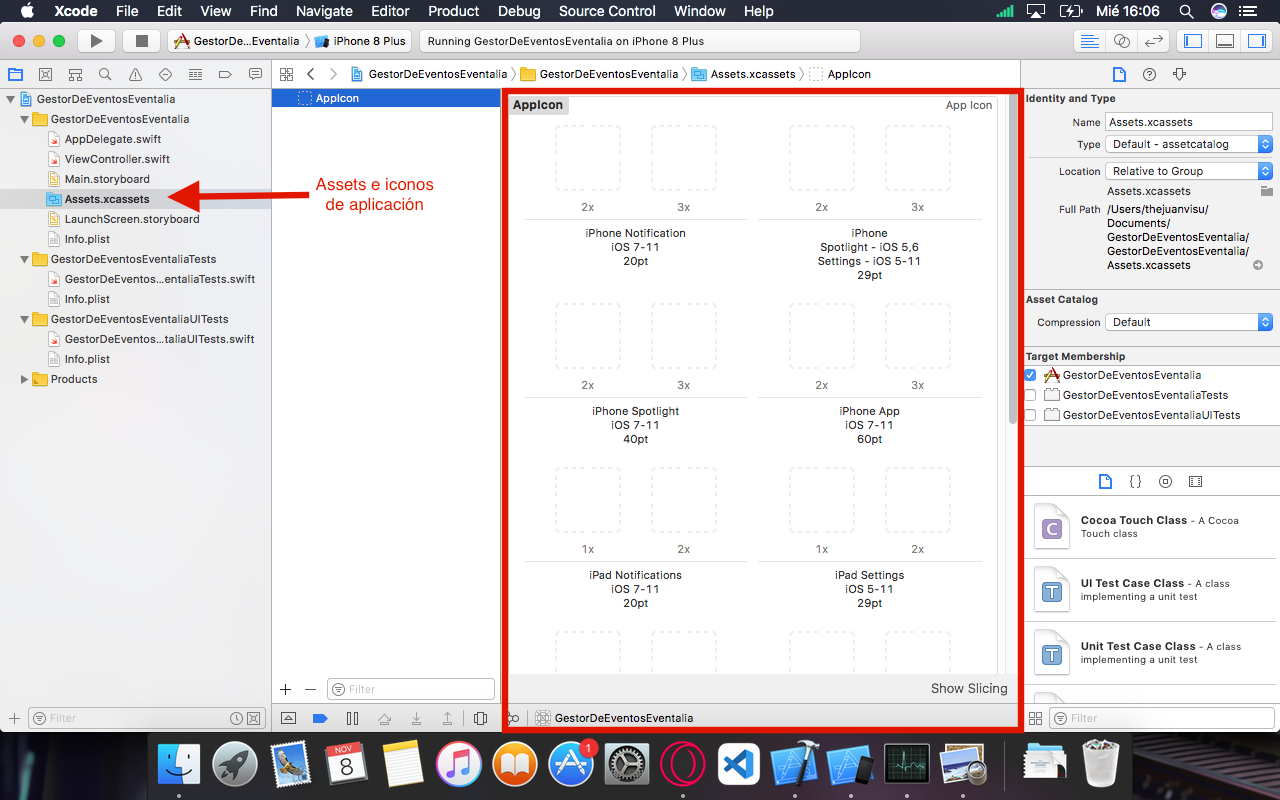The width and height of the screenshot is (1280, 800).
Task: Enable GestorDeEventosEventaliaUITests target membership
Action: (x=1030, y=415)
